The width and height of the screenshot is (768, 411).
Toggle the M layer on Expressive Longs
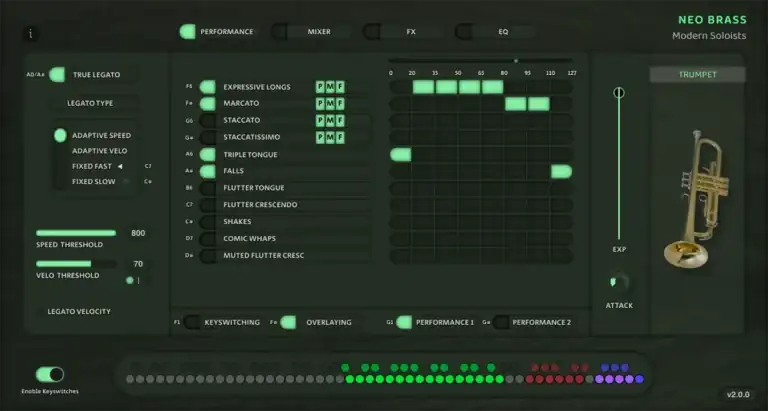(330, 87)
